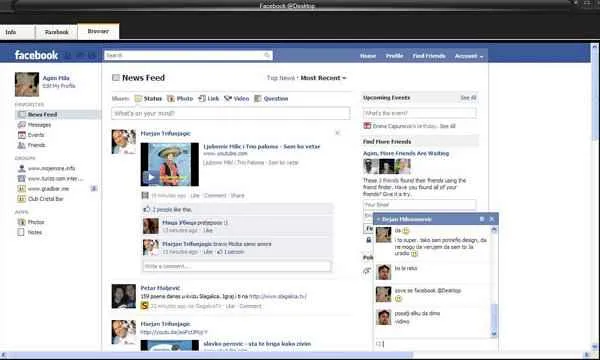Click Edit My Profile link
Image resolution: width=600 pixels, height=360 pixels.
tap(59, 86)
